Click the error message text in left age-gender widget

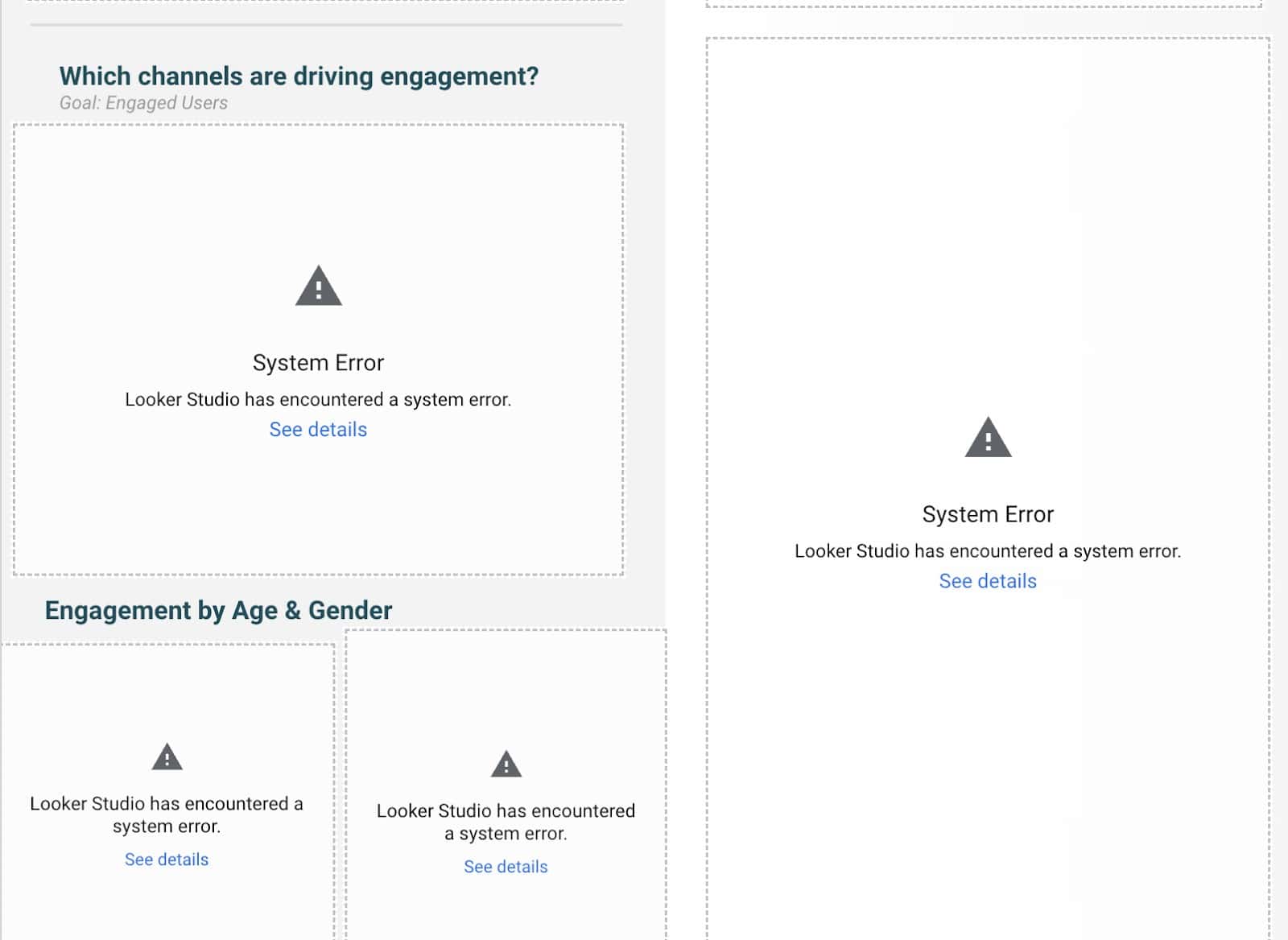tap(166, 814)
